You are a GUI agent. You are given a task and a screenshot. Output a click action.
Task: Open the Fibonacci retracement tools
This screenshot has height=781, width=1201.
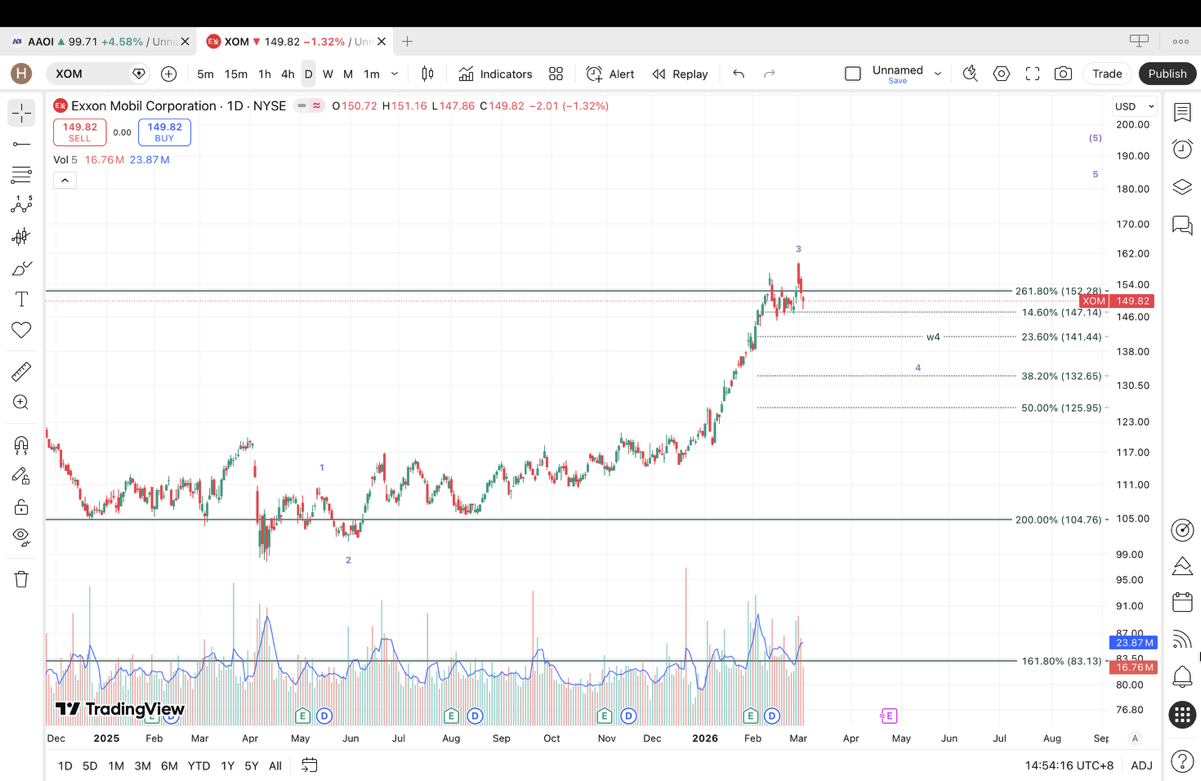click(x=21, y=175)
